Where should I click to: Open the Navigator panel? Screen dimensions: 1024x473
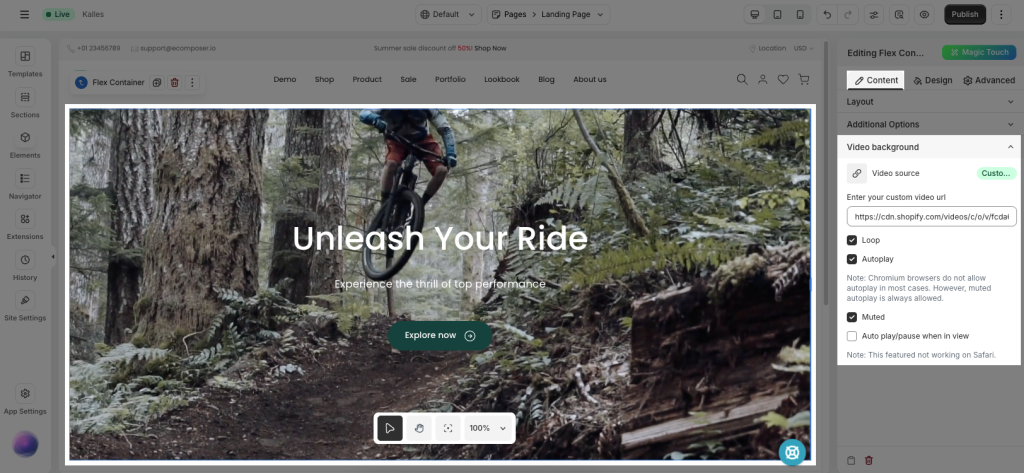point(25,185)
